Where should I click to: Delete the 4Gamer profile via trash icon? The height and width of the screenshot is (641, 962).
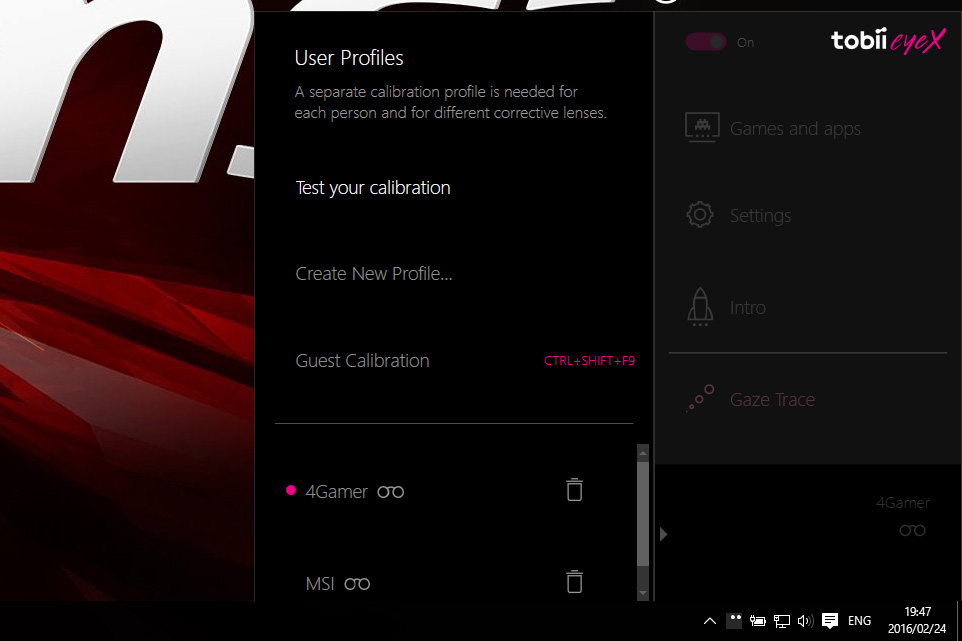(x=574, y=489)
